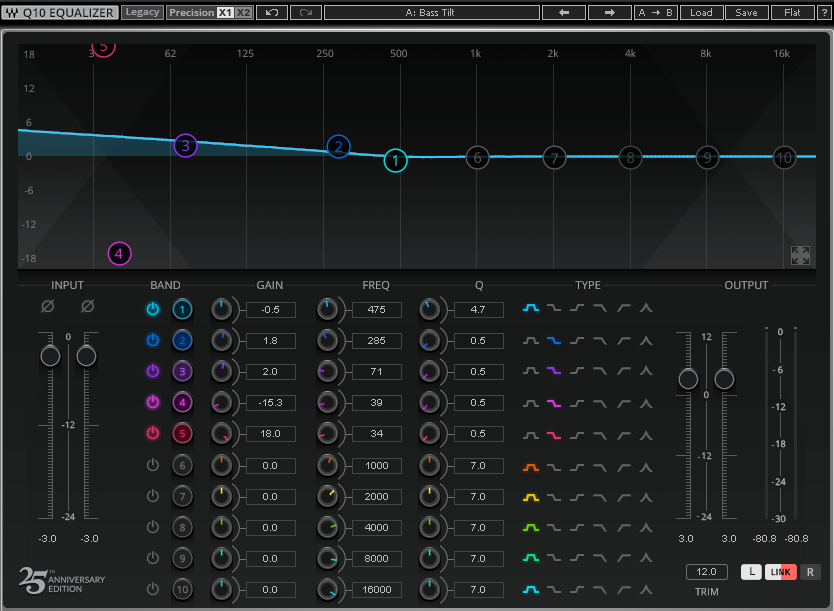Viewport: 834px width, 611px height.
Task: Select high shelf type for band 9
Action: pos(577,558)
